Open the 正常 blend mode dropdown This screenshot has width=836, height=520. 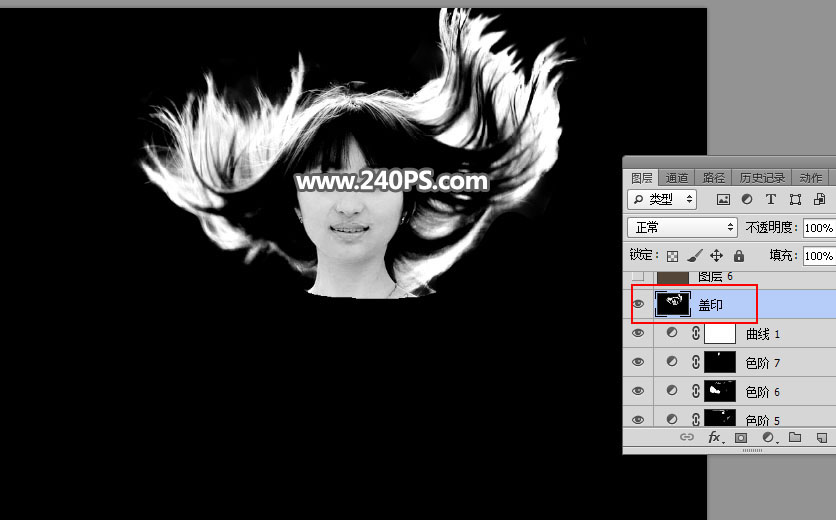click(x=682, y=228)
